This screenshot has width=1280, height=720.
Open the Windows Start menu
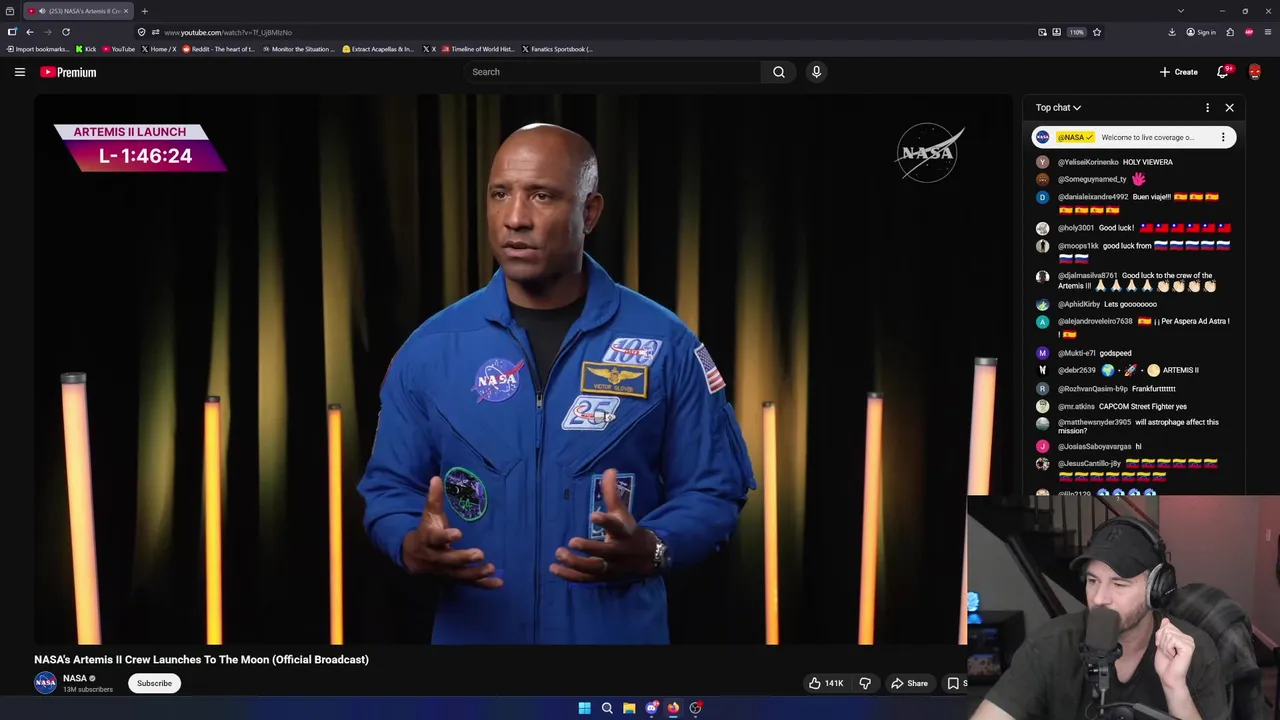[584, 708]
